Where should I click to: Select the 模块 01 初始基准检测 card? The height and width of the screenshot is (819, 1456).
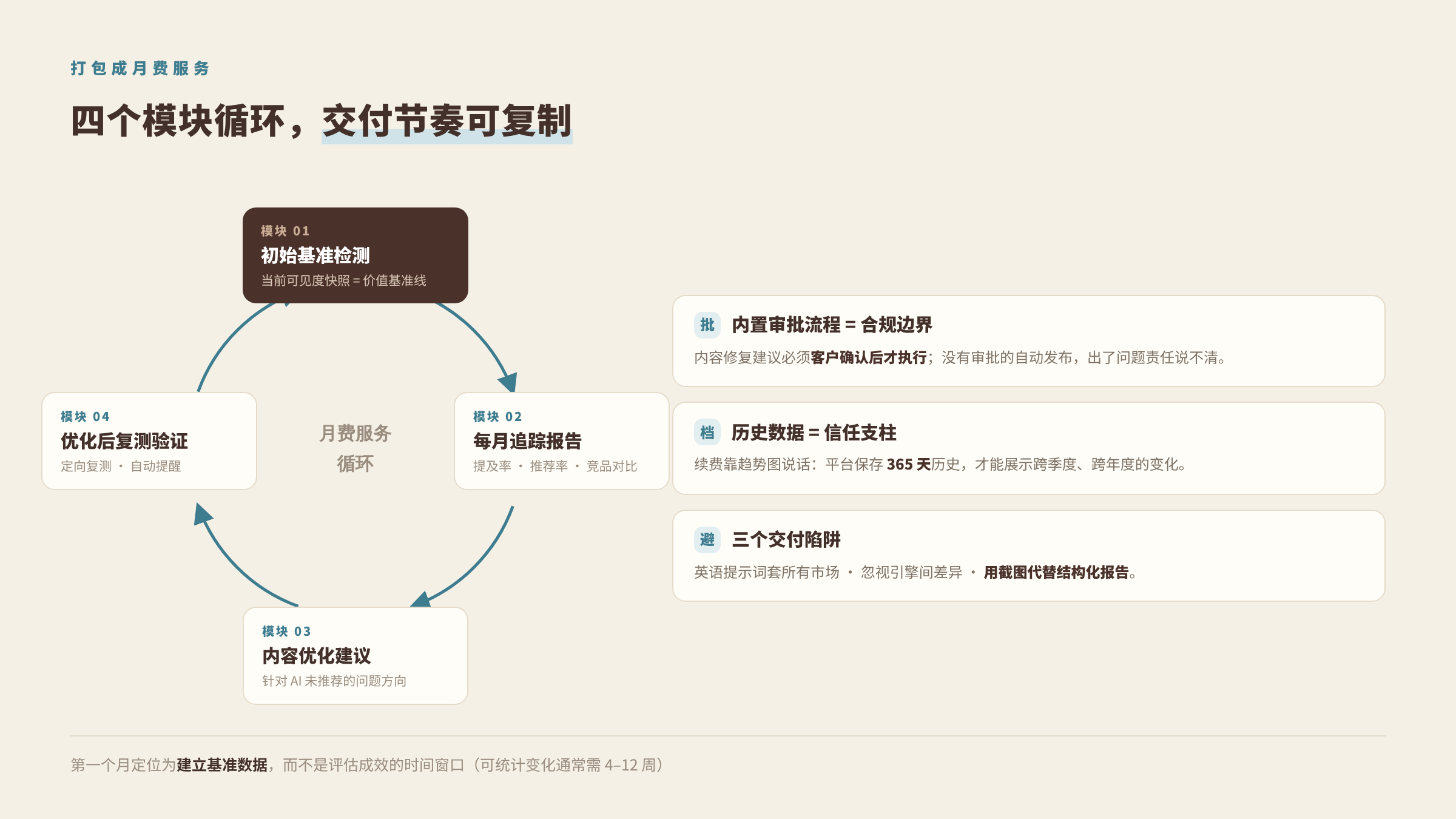(x=356, y=255)
